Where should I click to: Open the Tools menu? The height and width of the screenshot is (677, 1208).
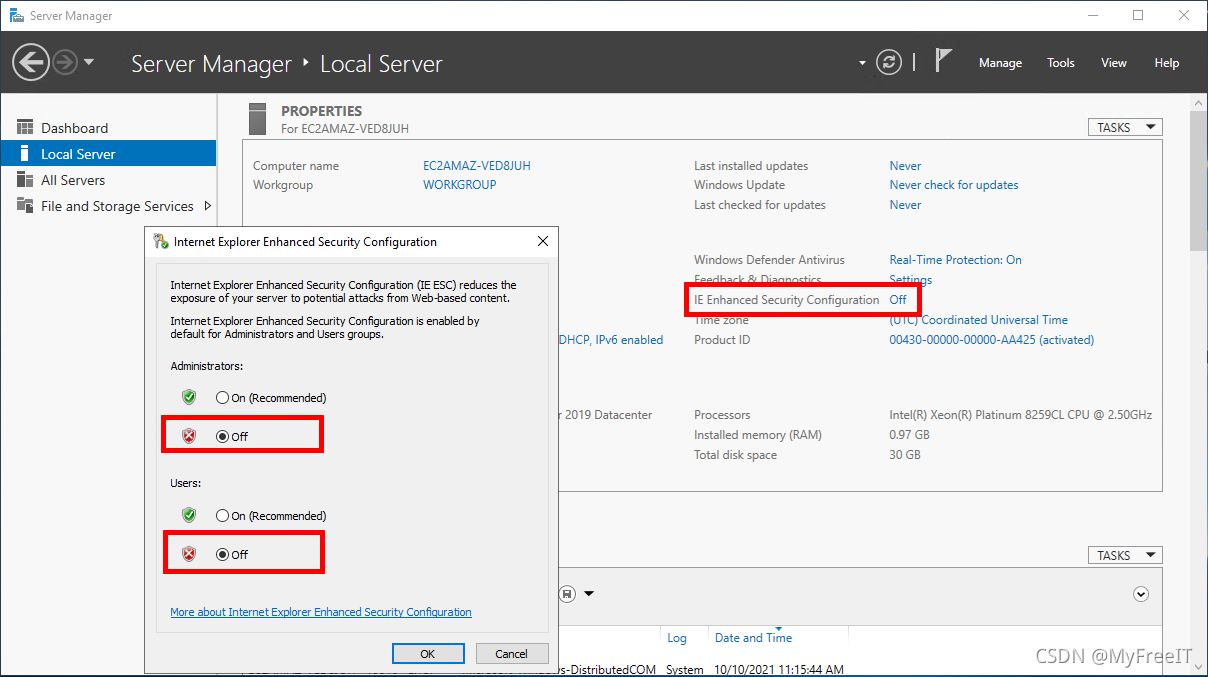click(1061, 63)
